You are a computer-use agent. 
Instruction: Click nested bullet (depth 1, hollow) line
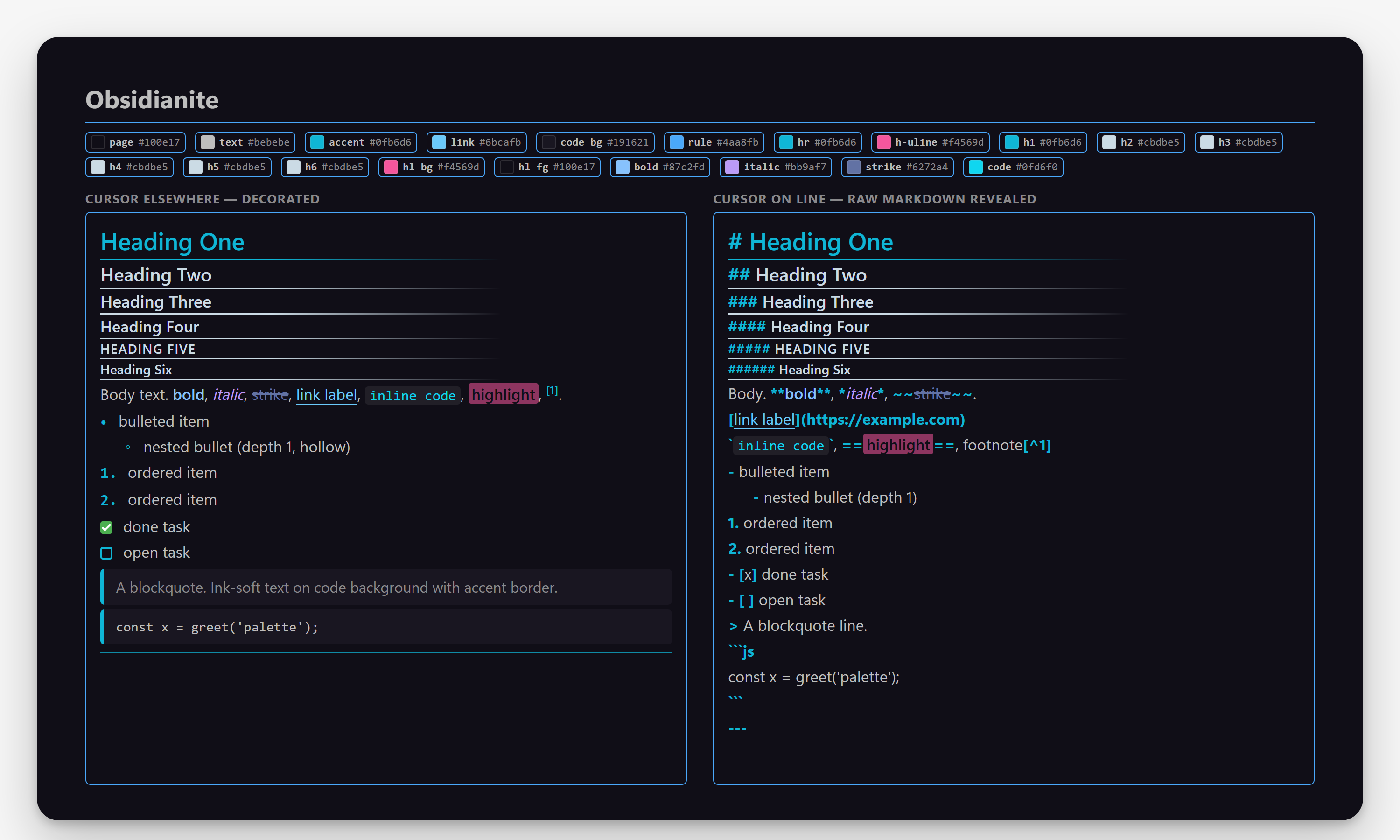pyautogui.click(x=247, y=447)
